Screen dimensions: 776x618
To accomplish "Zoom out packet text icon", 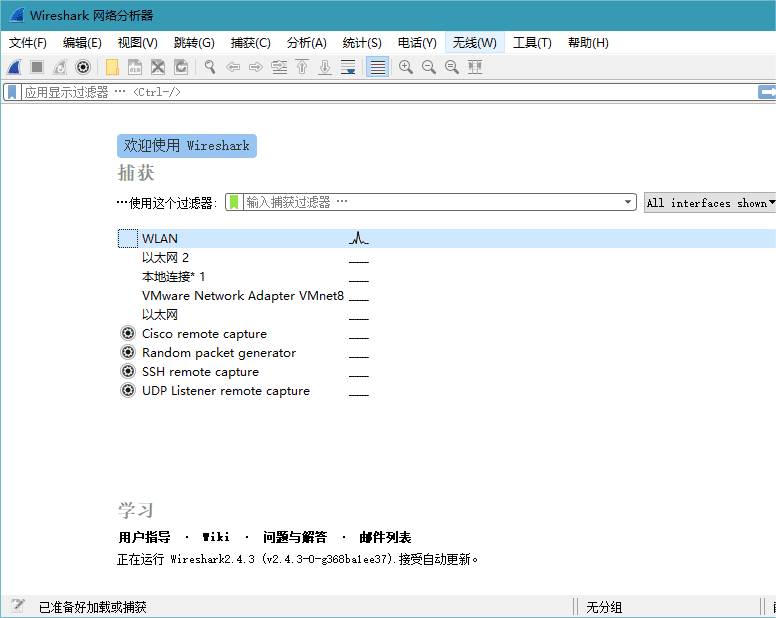I will pyautogui.click(x=429, y=67).
